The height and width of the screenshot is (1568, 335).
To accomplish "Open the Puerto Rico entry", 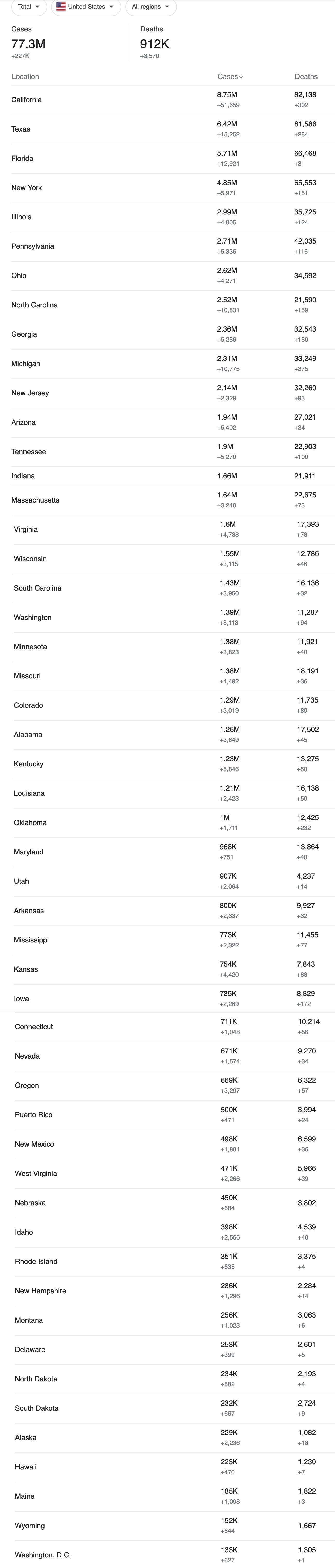I will pos(33,1114).
